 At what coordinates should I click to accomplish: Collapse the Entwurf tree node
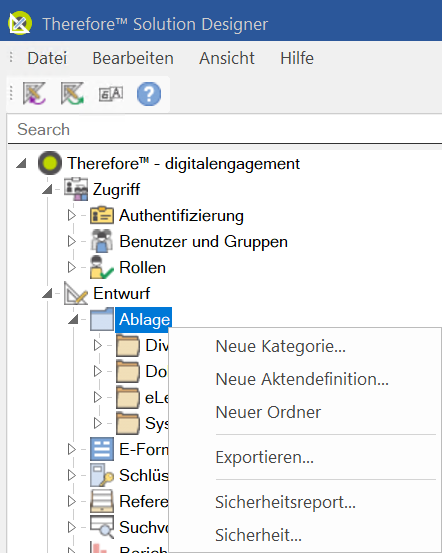tap(47, 293)
